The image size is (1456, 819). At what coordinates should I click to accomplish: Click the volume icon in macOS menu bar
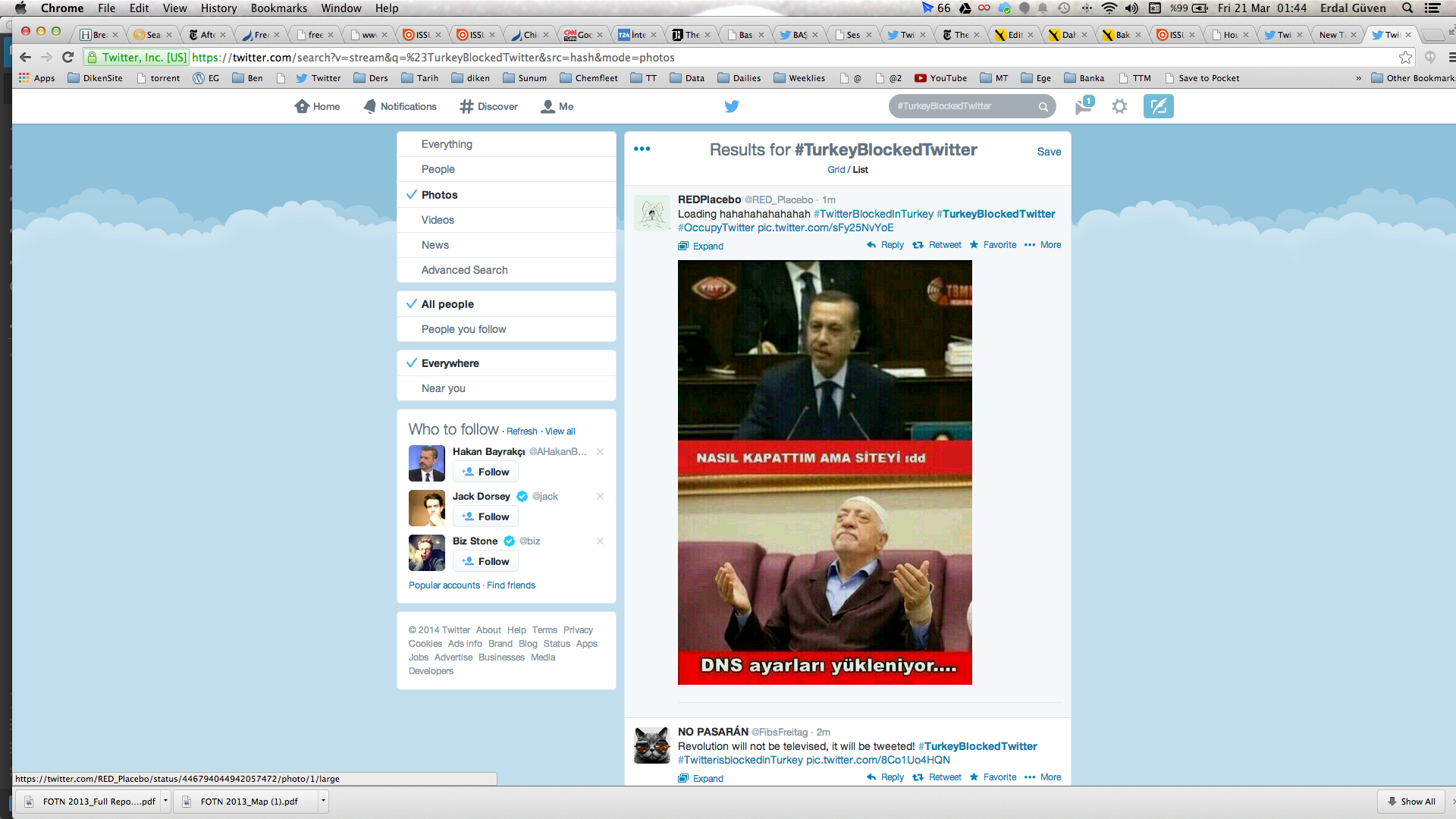pos(1131,8)
